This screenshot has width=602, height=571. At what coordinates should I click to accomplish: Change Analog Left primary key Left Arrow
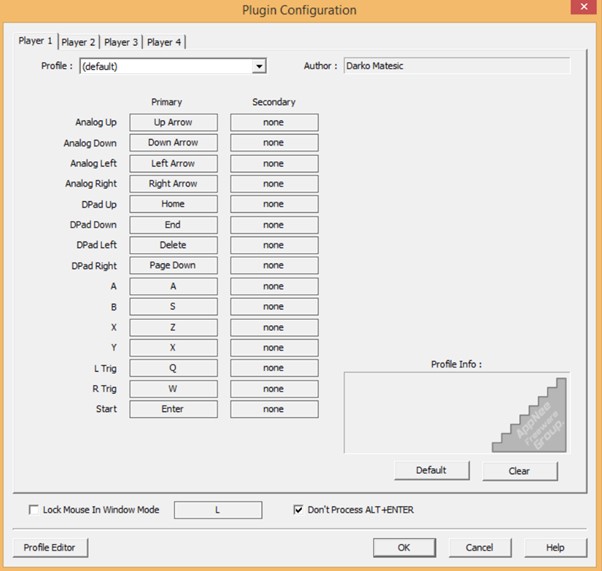point(174,164)
